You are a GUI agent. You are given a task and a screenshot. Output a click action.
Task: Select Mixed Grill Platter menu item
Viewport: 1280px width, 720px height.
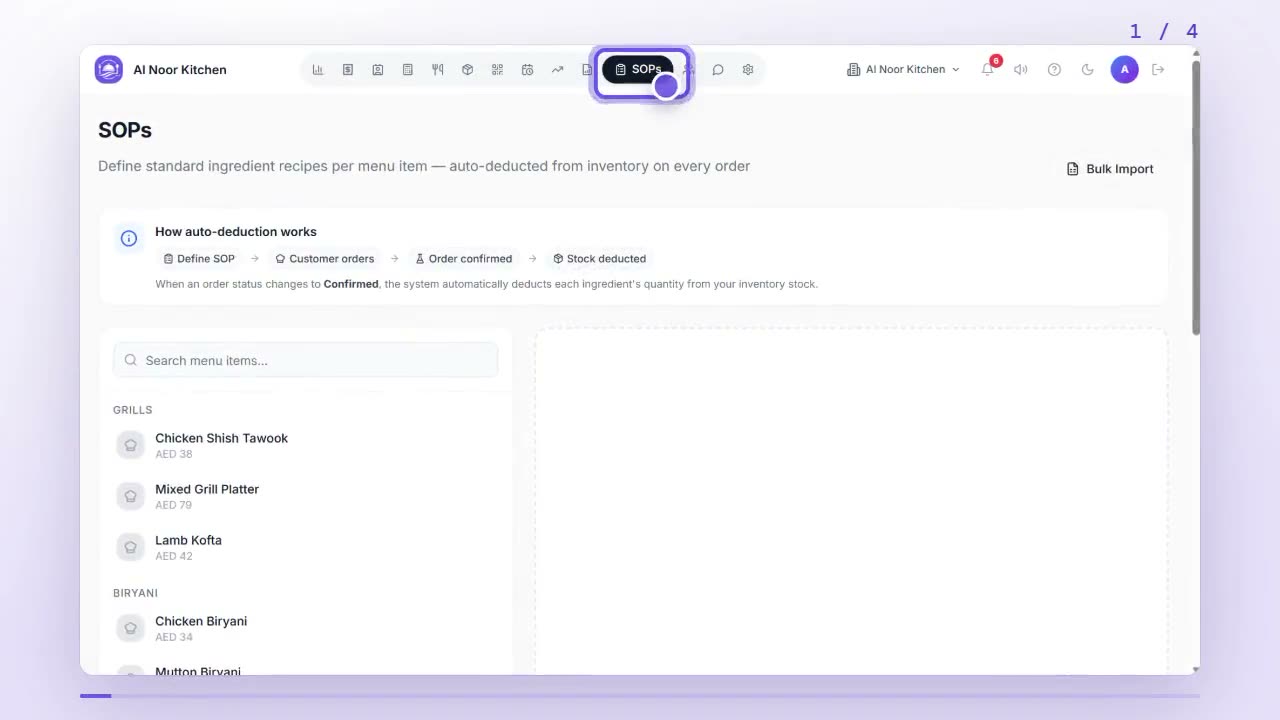click(x=305, y=496)
